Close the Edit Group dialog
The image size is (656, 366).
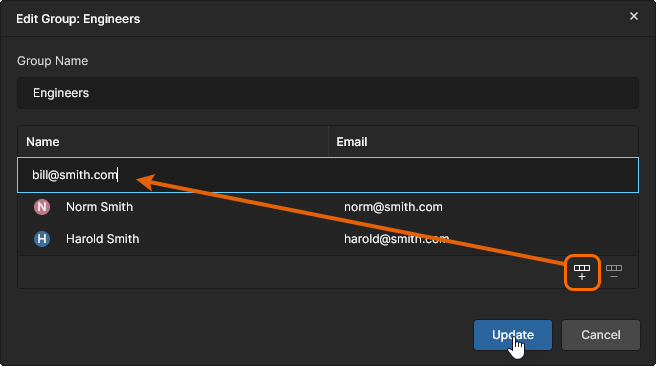pos(634,16)
